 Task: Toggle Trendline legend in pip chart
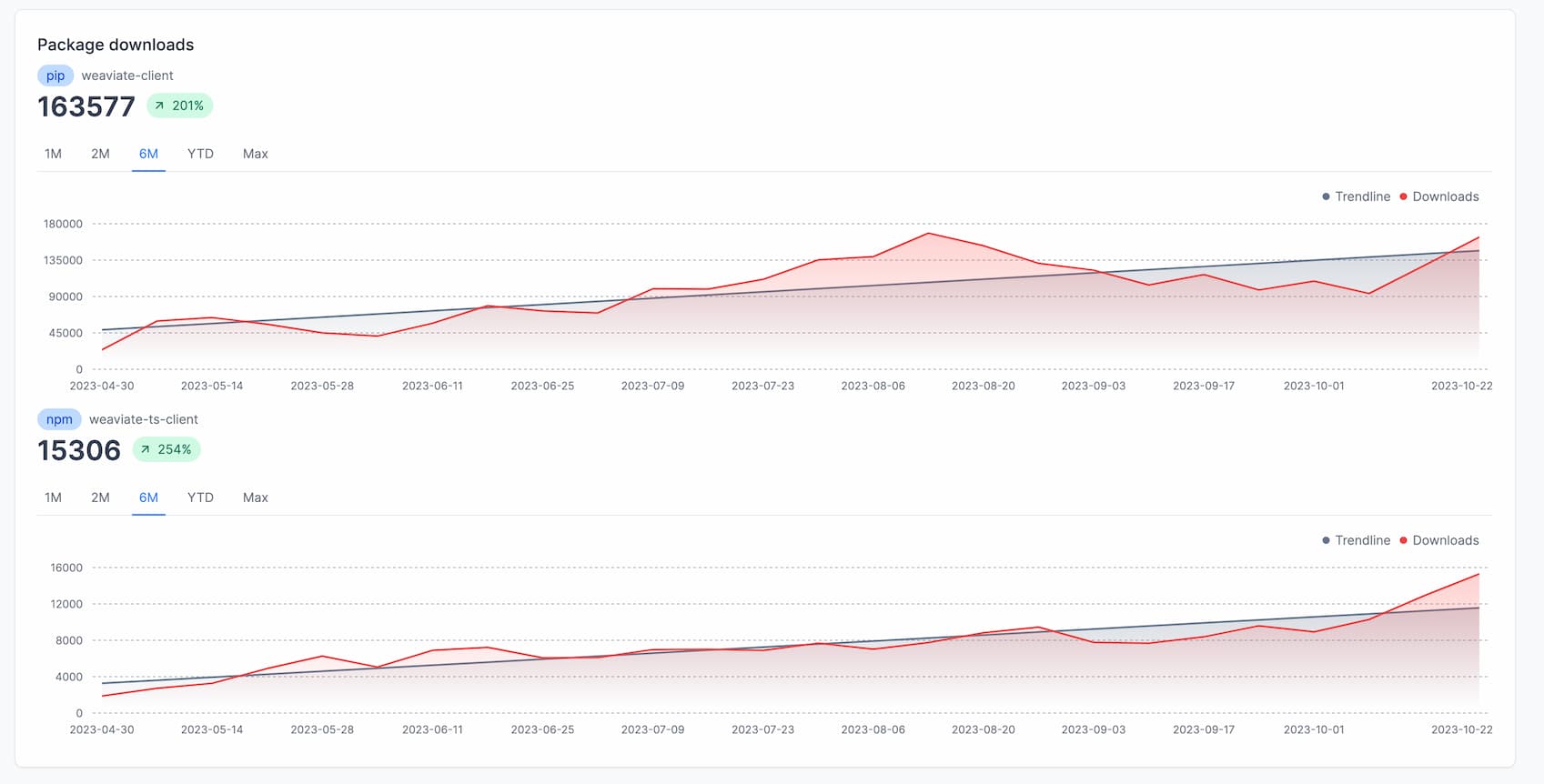coord(1356,196)
